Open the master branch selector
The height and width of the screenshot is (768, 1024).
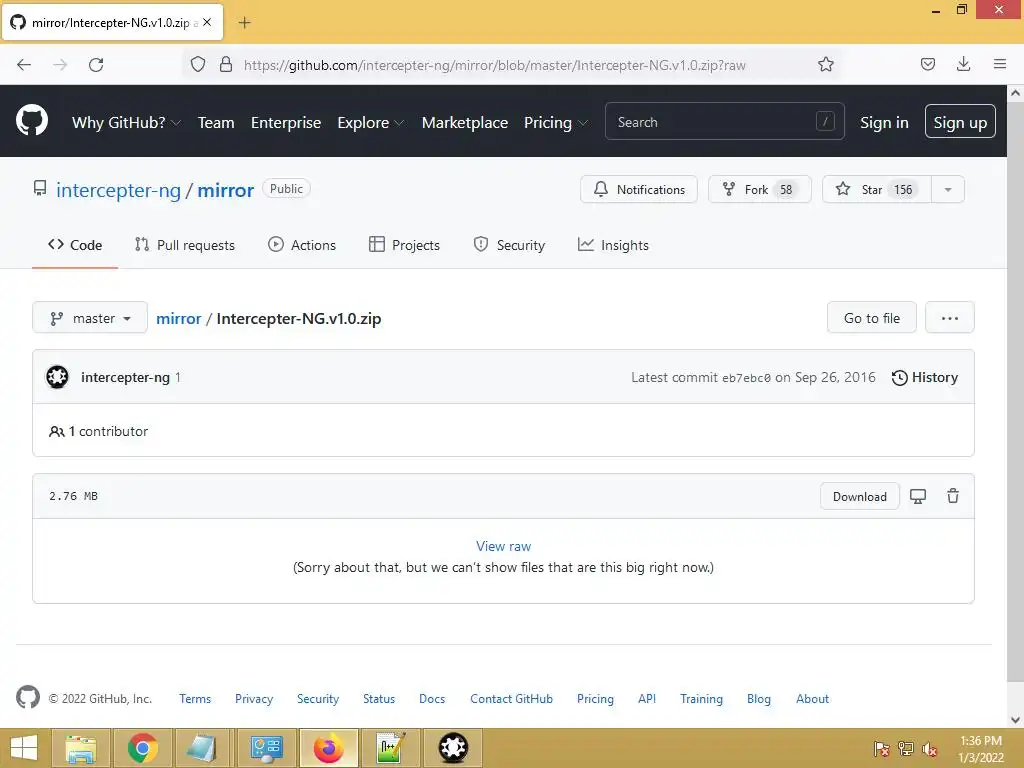click(90, 318)
